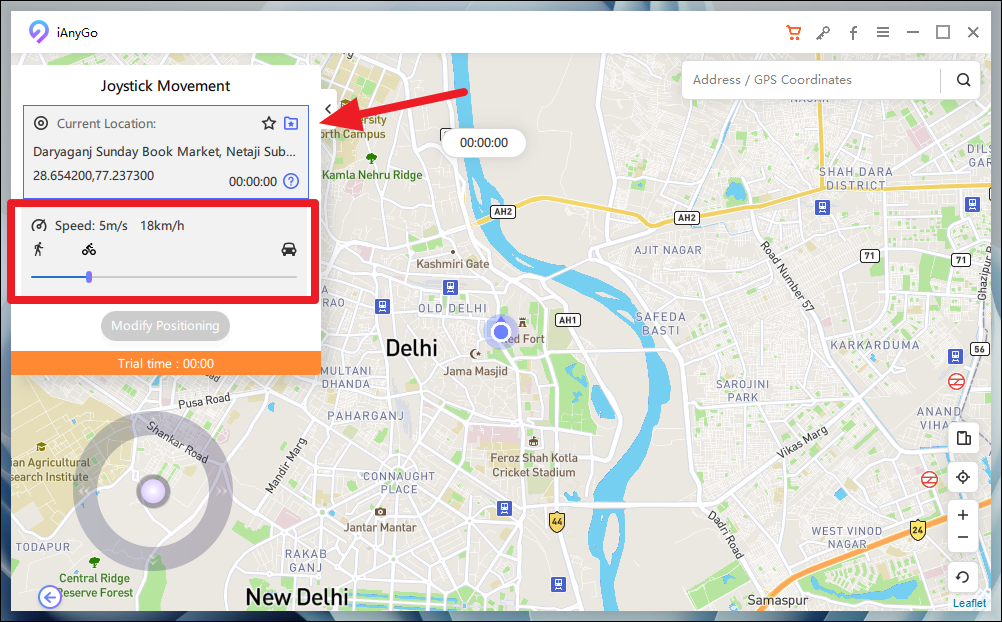Image resolution: width=1002 pixels, height=622 pixels.
Task: Click the blue current location marker on the map
Action: click(501, 332)
